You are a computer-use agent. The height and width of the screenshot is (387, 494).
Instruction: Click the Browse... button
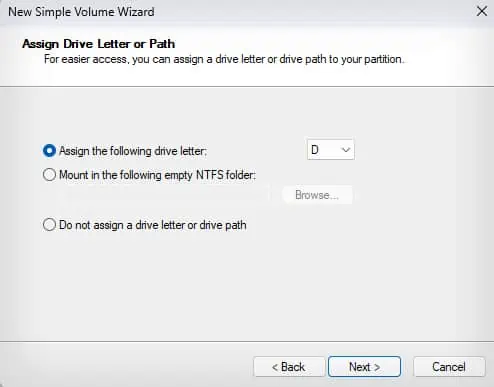point(317,195)
